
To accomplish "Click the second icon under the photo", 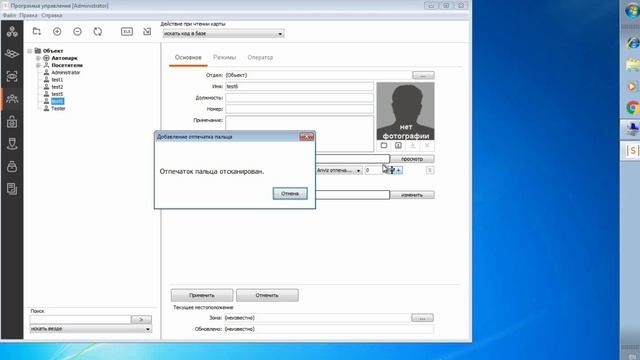I will tap(398, 145).
